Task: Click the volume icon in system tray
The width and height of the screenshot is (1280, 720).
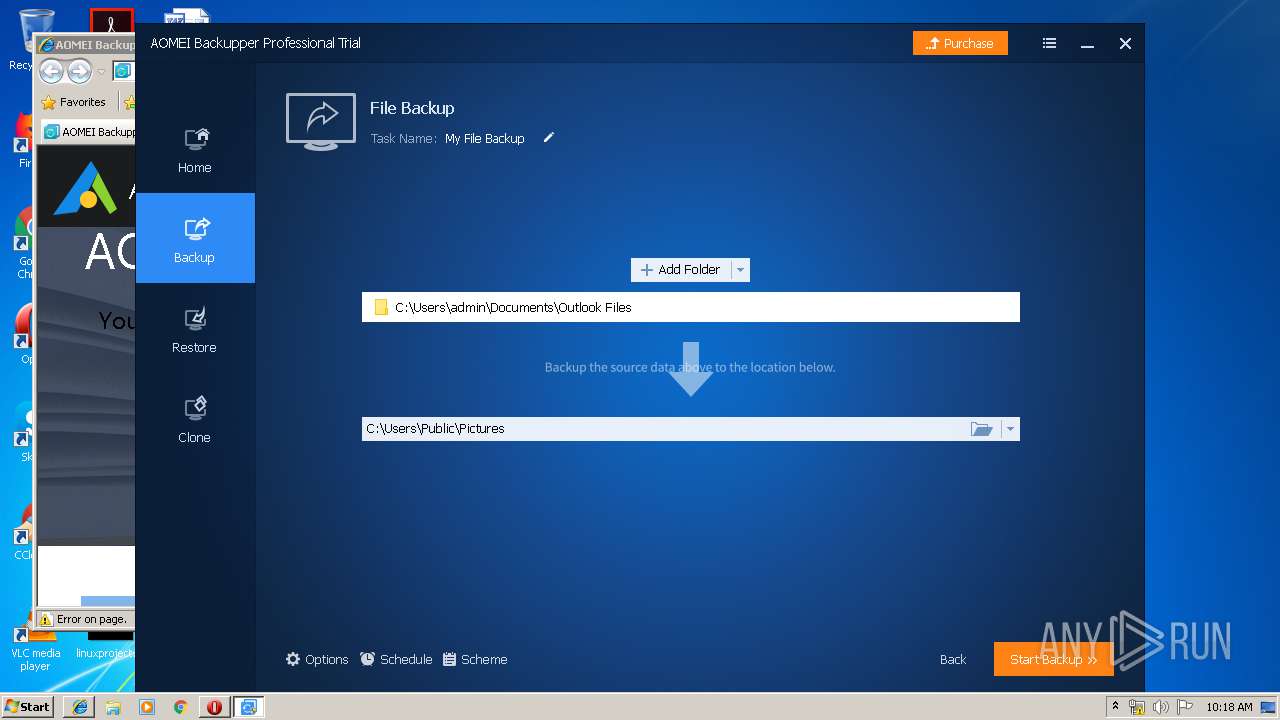Action: pos(1160,707)
